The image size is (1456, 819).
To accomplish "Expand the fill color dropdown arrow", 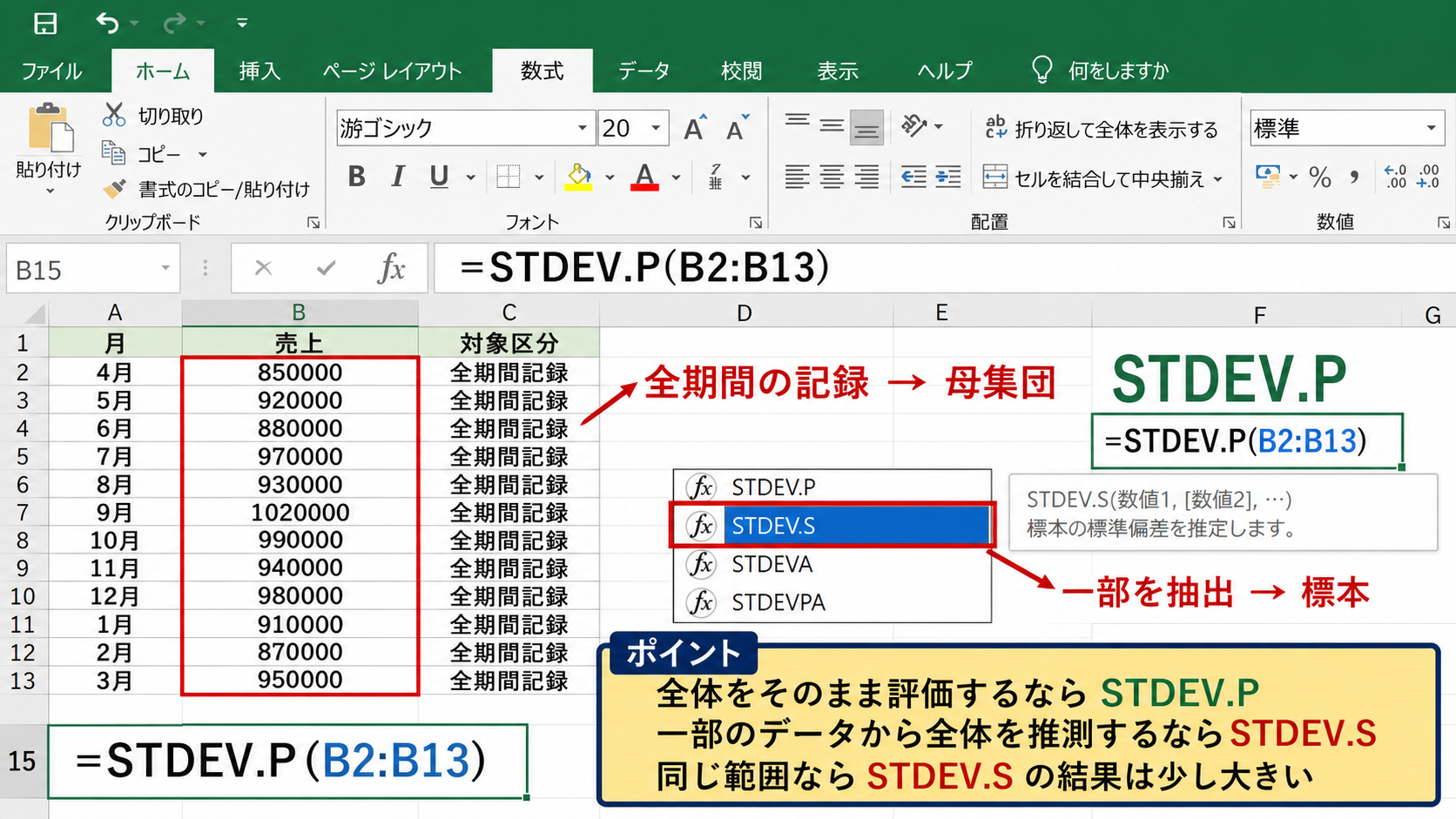I will pos(610,178).
